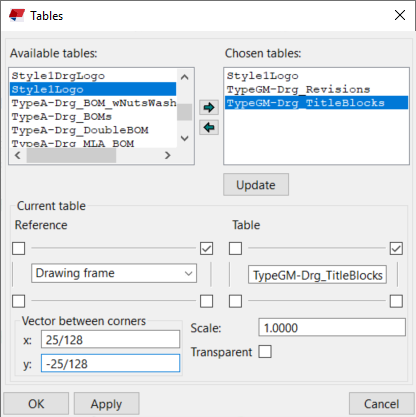The image size is (416, 417).
Task: Click the down arrow of Available tables list
Action: click(x=184, y=138)
